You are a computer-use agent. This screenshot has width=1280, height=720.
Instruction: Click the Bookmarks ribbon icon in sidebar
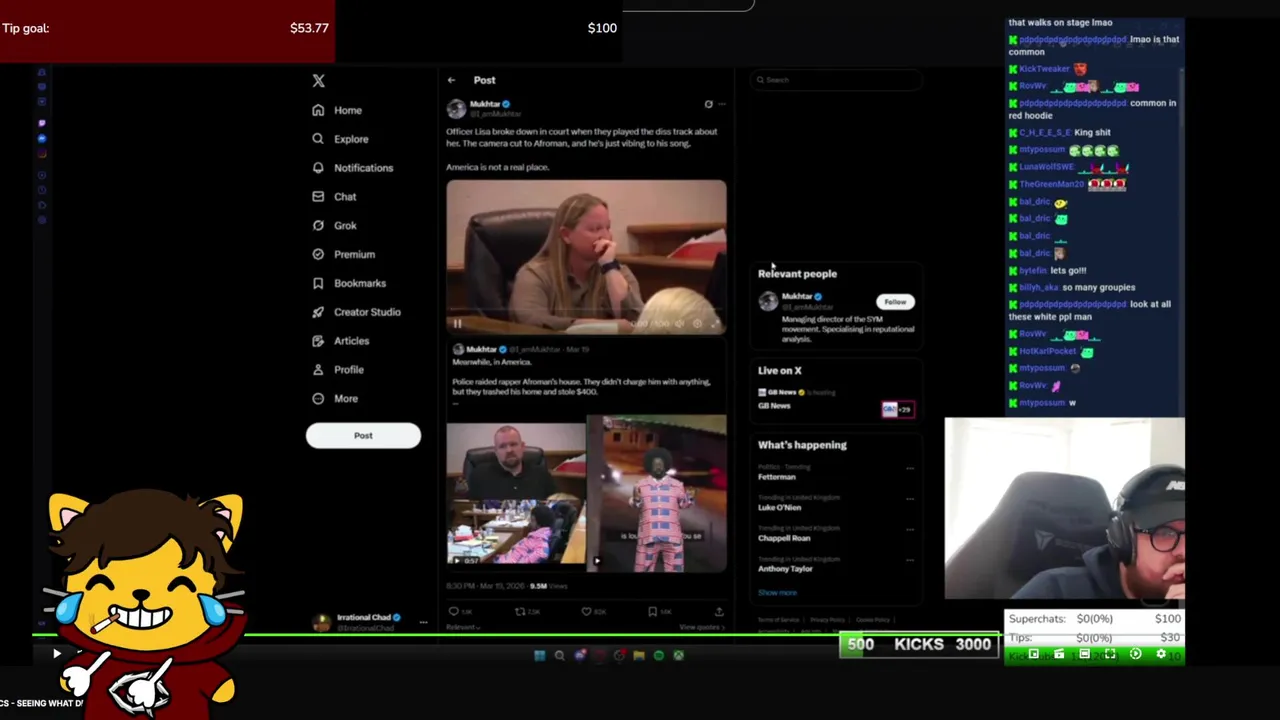318,283
